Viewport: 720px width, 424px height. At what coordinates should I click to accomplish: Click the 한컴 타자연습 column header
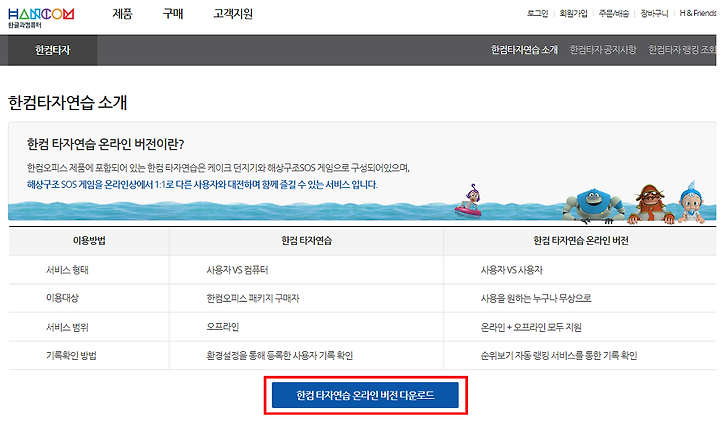click(306, 241)
